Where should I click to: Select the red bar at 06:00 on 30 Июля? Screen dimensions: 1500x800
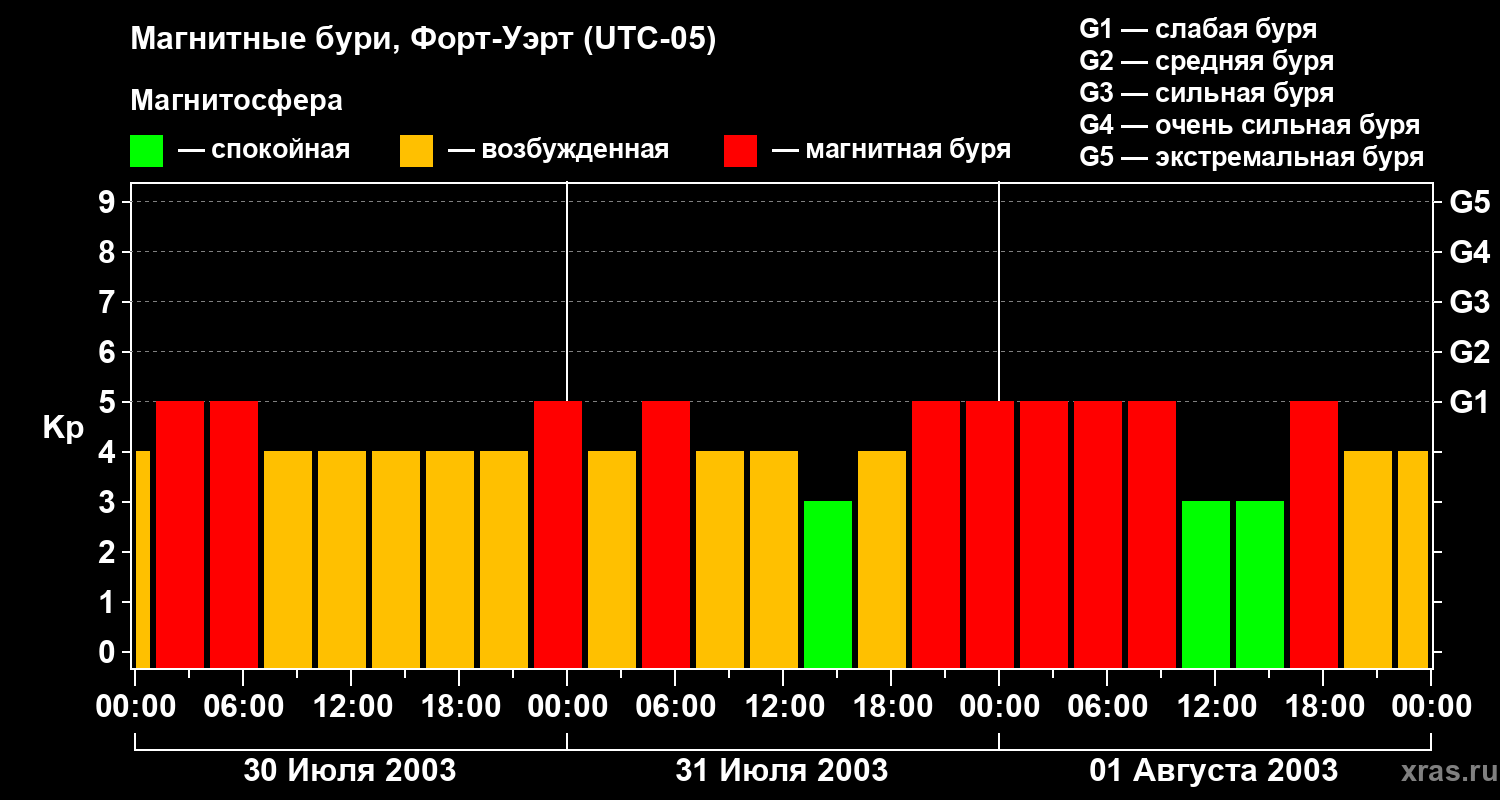[x=234, y=534]
